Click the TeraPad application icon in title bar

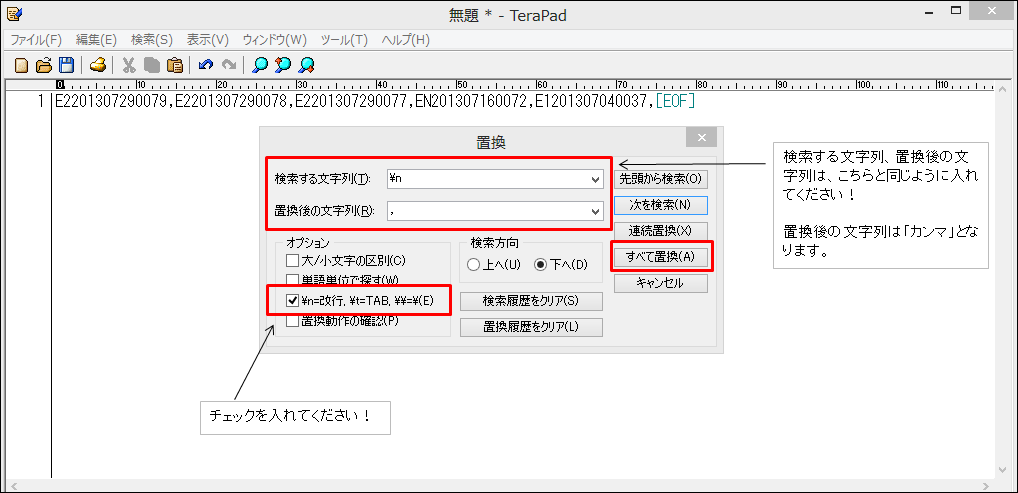[14, 12]
